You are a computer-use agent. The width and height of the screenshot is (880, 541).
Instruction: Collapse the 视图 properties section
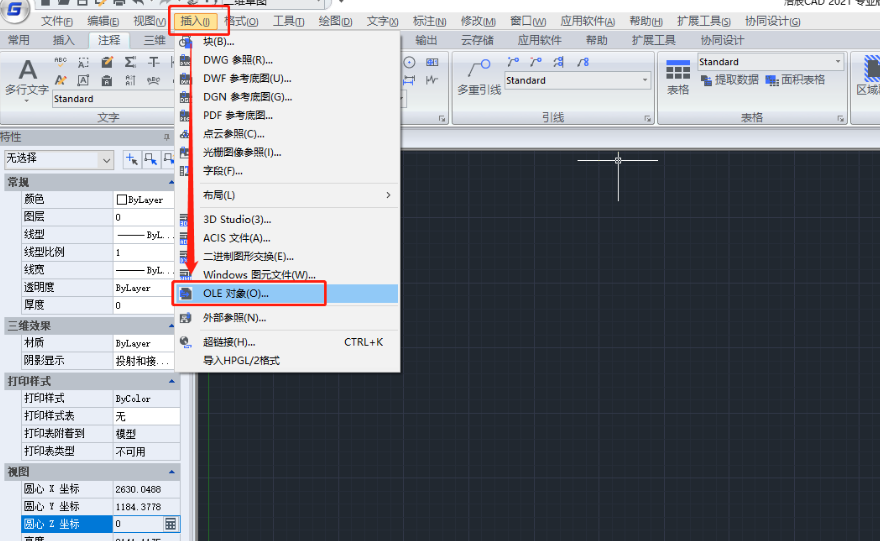pyautogui.click(x=172, y=472)
